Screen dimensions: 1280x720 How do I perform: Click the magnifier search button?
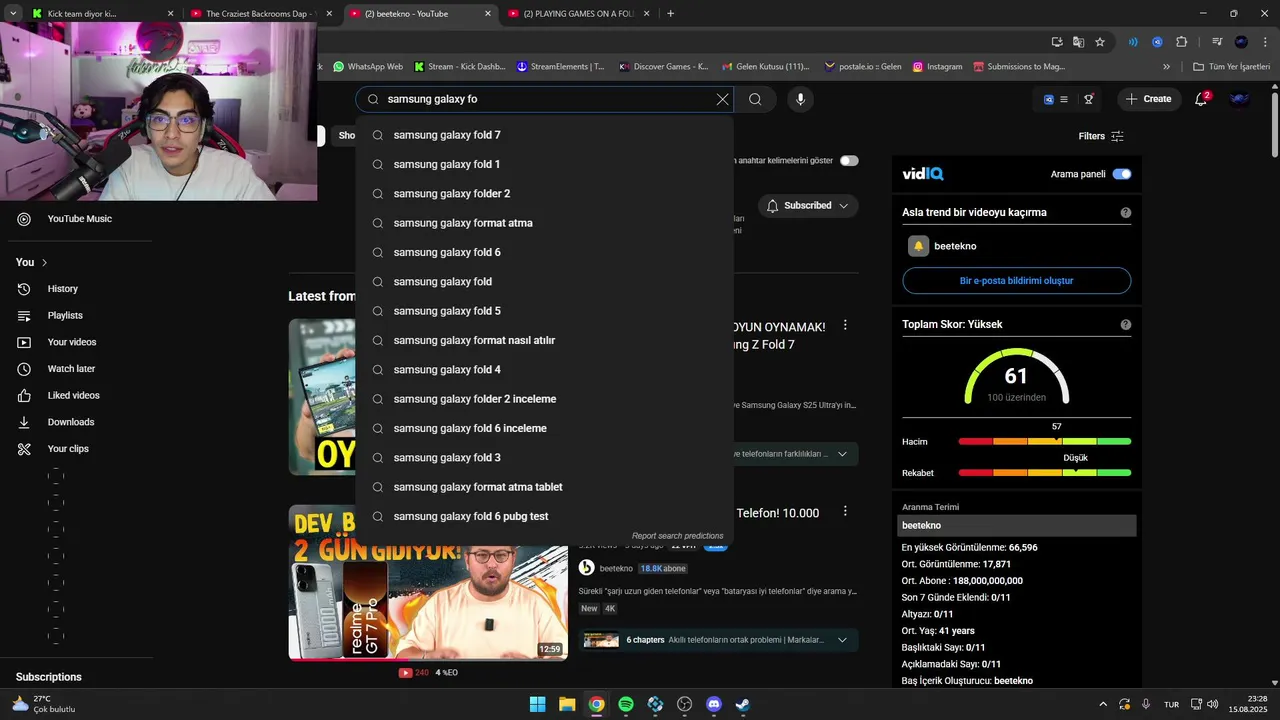pyautogui.click(x=755, y=99)
